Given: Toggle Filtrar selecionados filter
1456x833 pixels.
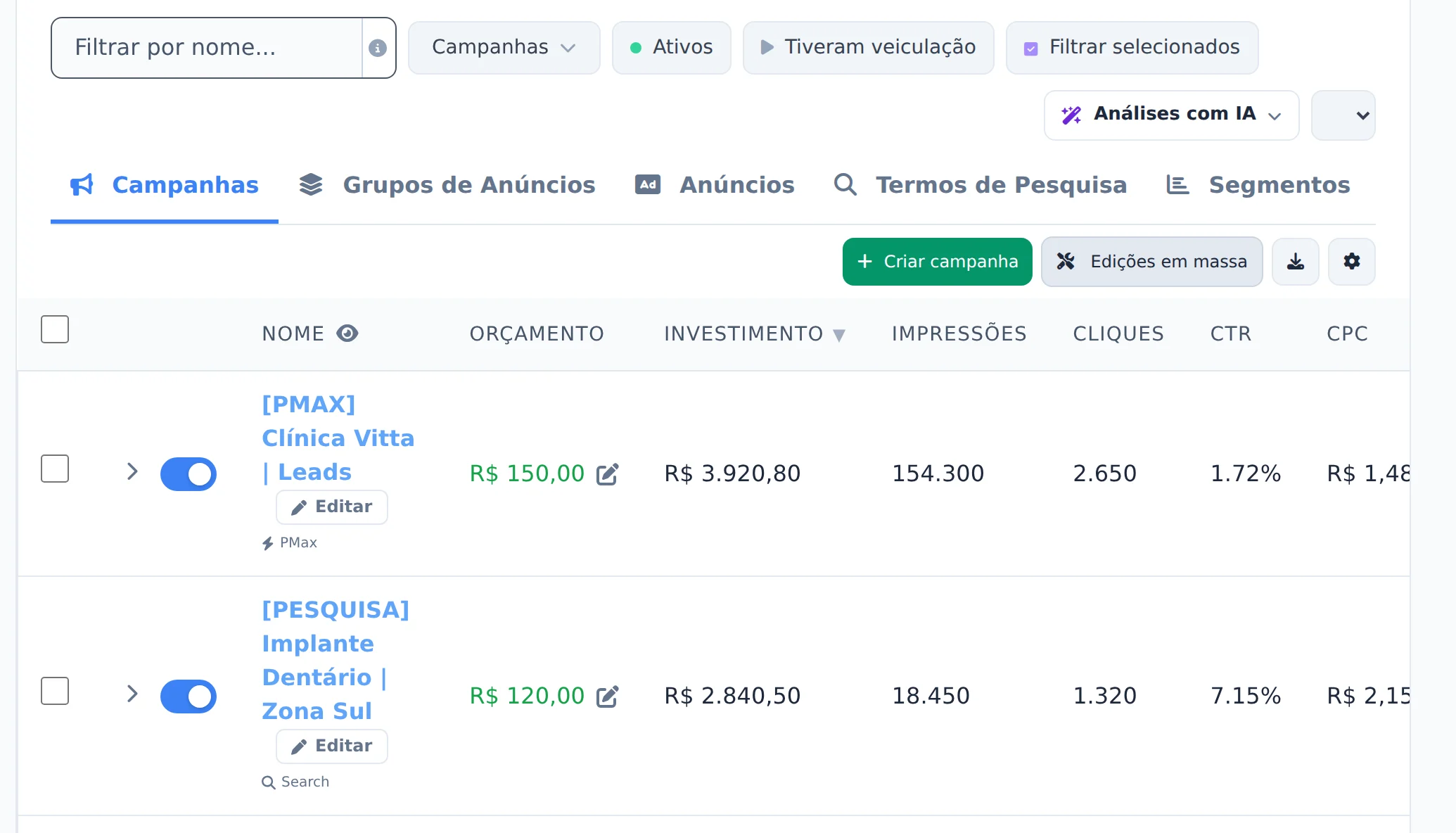Looking at the screenshot, I should (1132, 48).
